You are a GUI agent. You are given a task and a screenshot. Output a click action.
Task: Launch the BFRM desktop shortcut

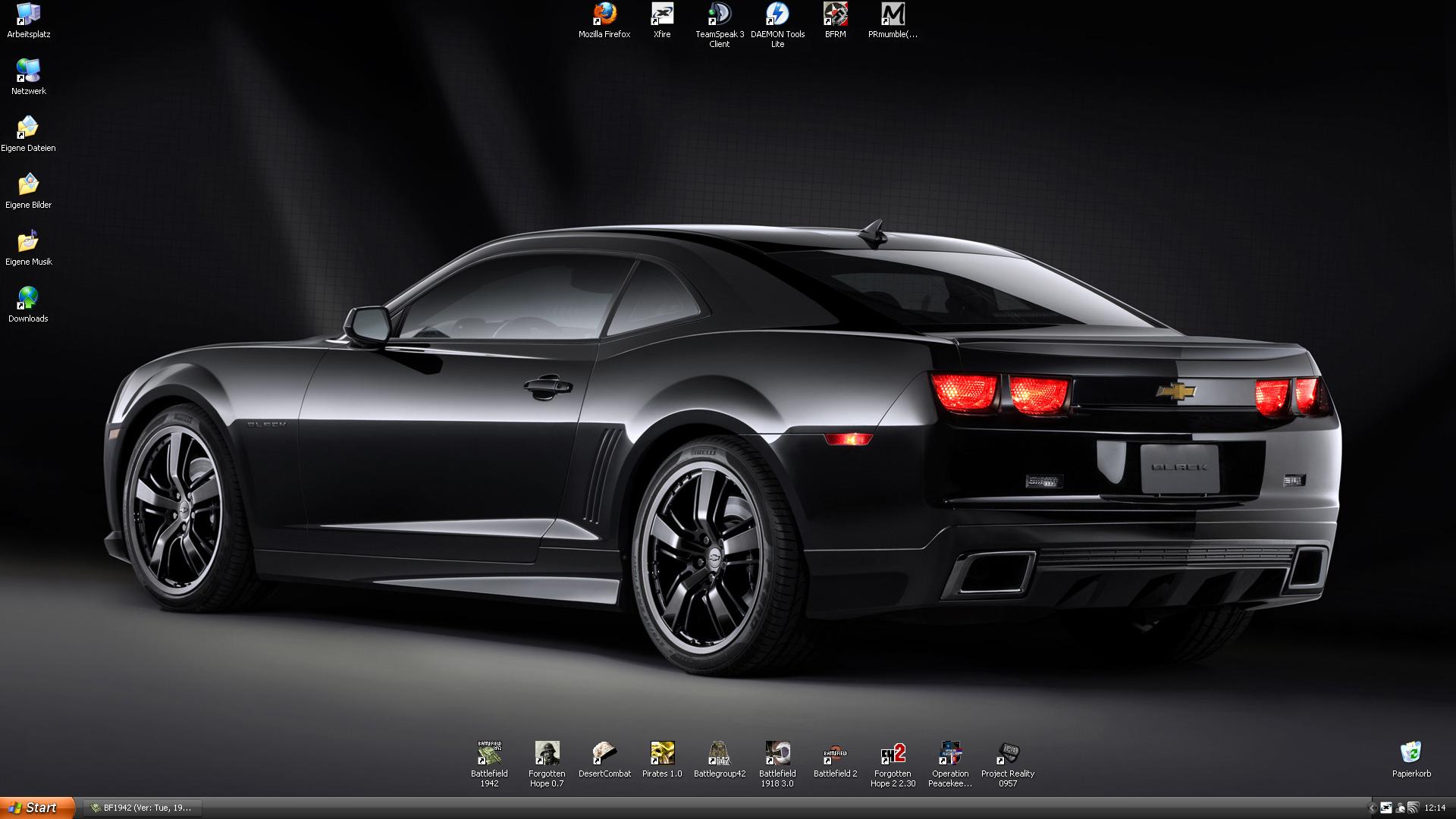835,20
